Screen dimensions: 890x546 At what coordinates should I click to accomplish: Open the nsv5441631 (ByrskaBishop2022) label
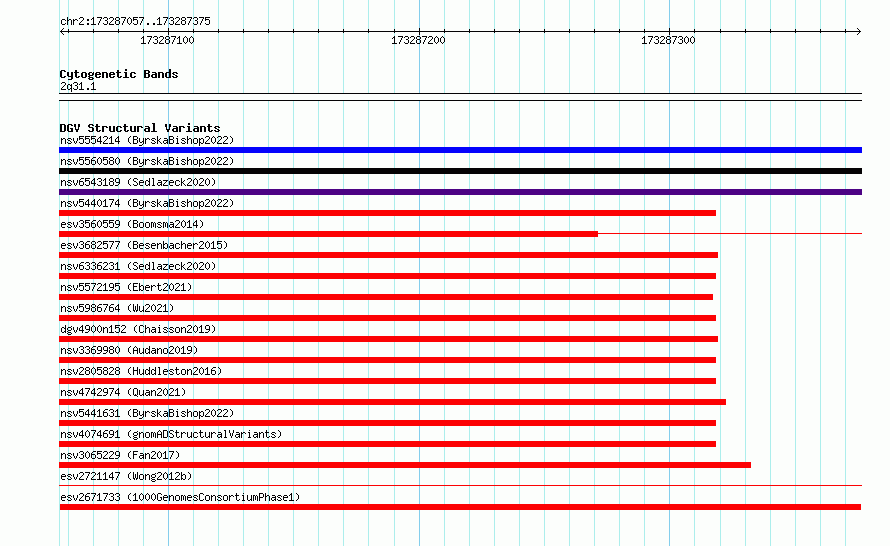coord(147,413)
